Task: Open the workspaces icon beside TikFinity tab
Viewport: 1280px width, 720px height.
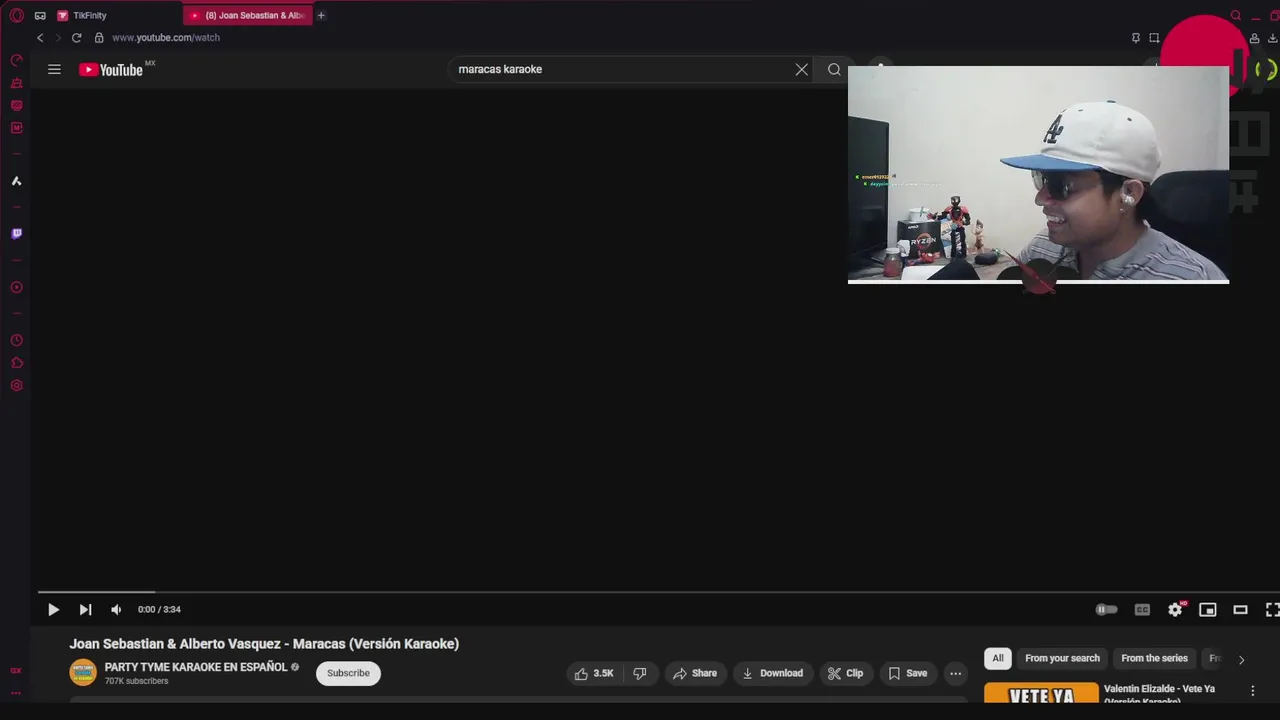Action: (x=40, y=15)
